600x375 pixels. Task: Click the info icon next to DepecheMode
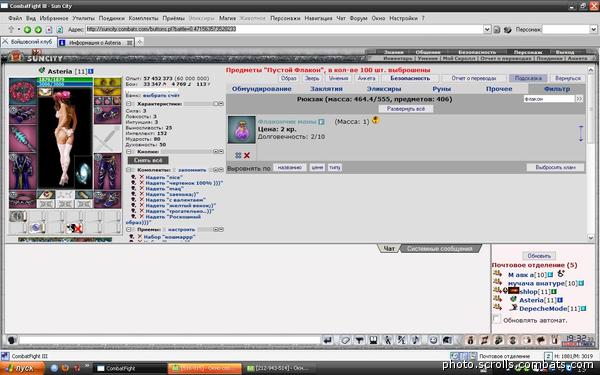[x=584, y=308]
